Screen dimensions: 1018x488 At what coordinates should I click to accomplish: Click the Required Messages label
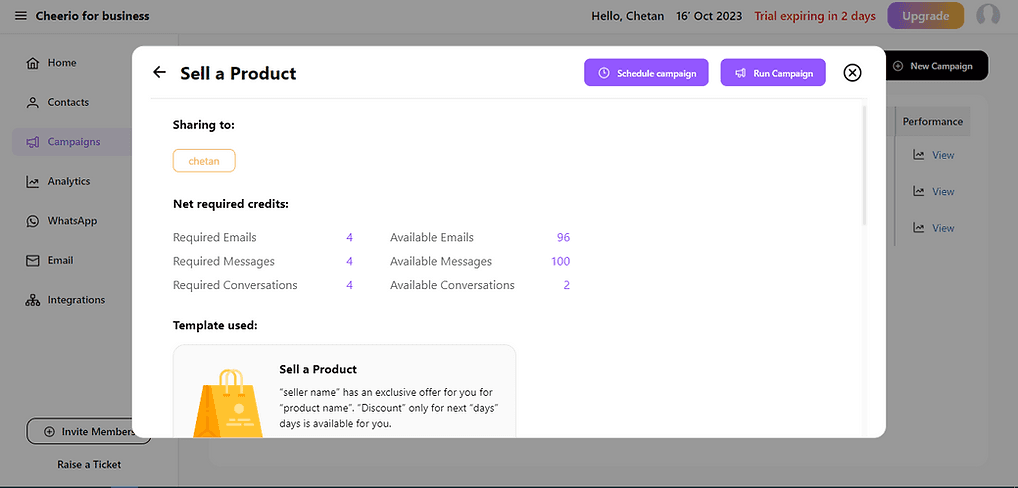pyautogui.click(x=223, y=262)
